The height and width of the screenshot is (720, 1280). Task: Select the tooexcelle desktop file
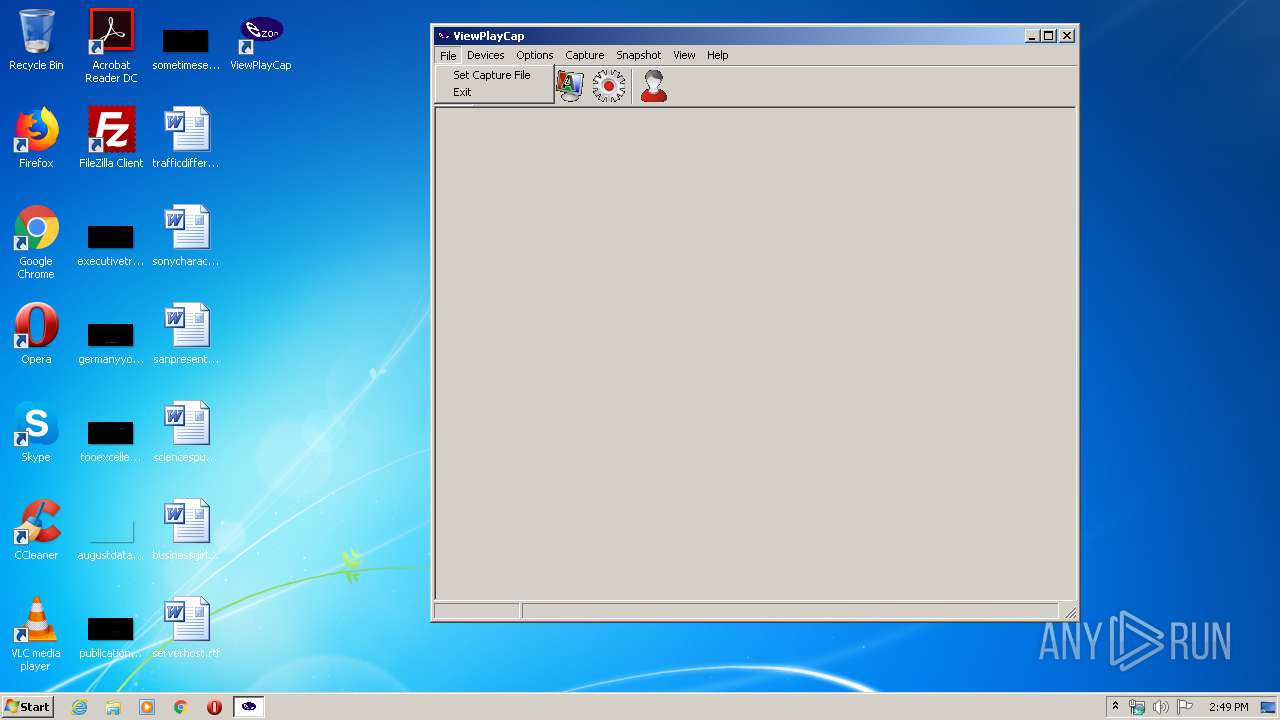pos(111,440)
